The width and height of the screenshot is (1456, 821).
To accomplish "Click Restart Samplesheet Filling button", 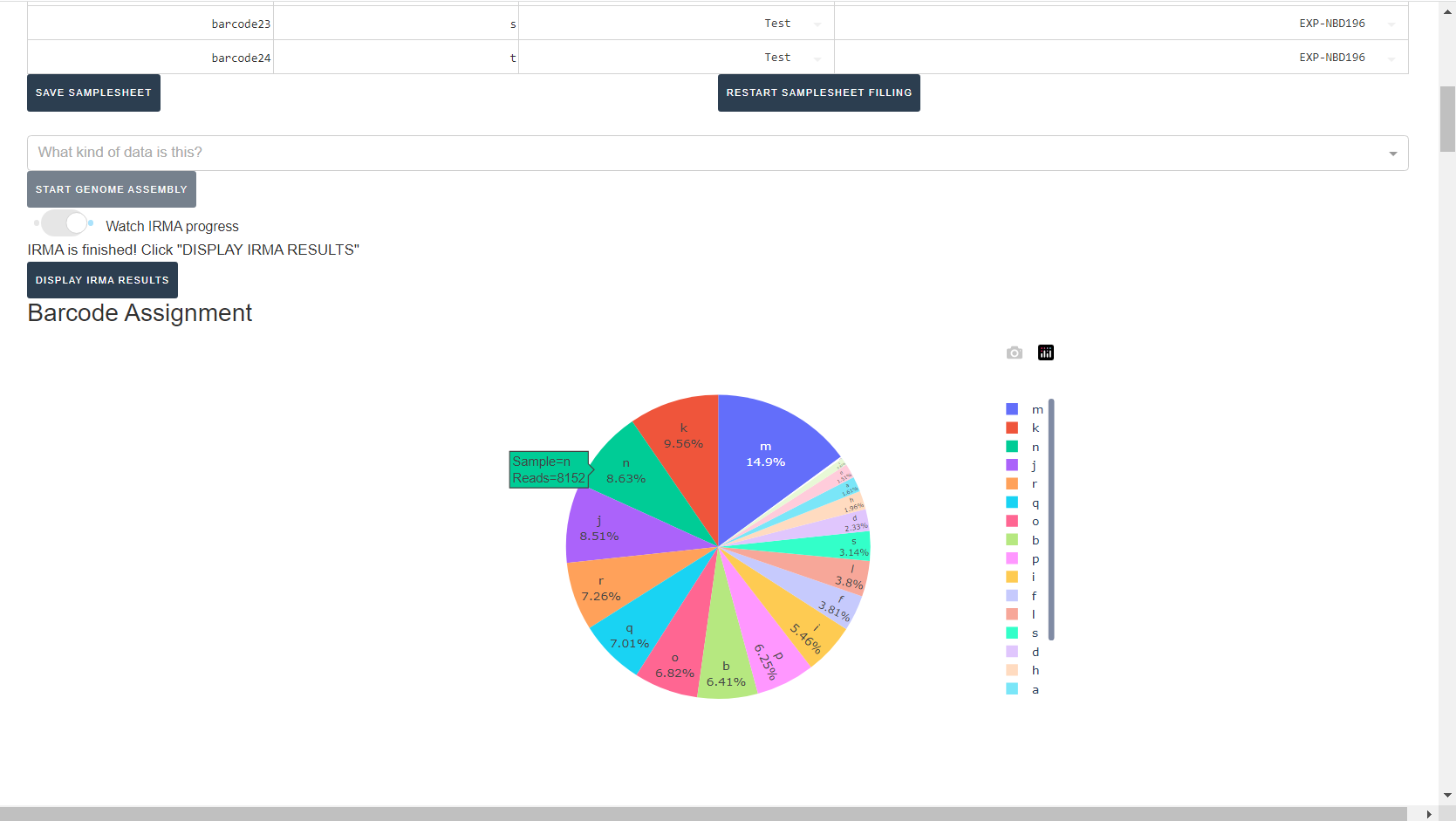I will [818, 92].
